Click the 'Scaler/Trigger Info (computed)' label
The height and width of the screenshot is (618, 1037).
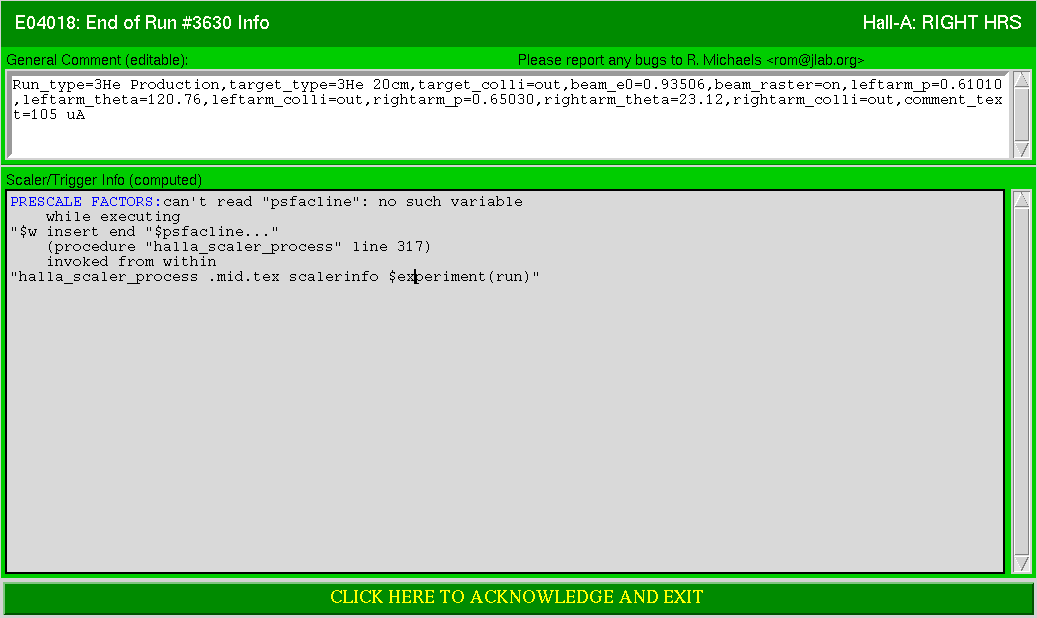coord(104,180)
